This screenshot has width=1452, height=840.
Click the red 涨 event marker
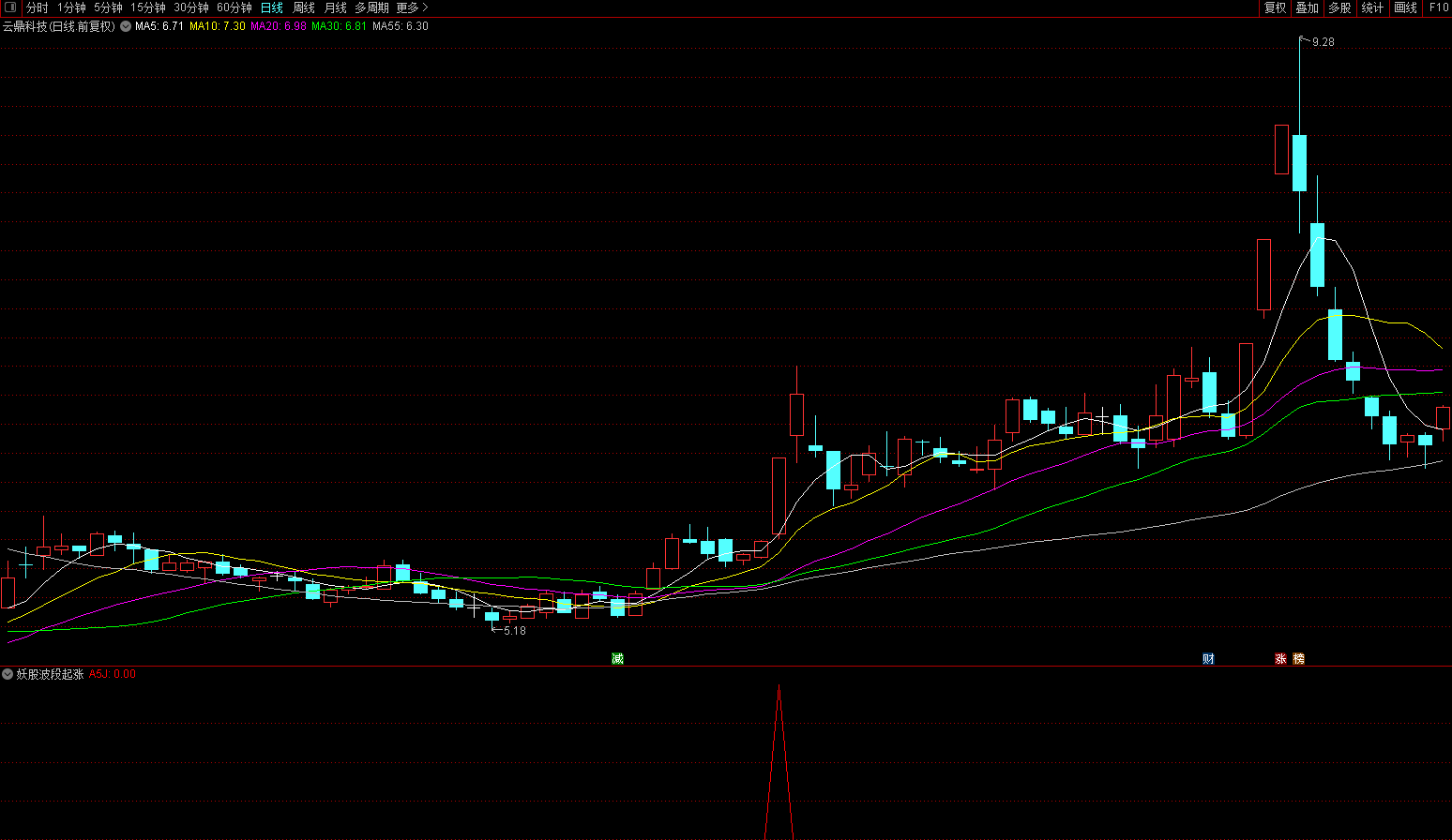(1280, 659)
